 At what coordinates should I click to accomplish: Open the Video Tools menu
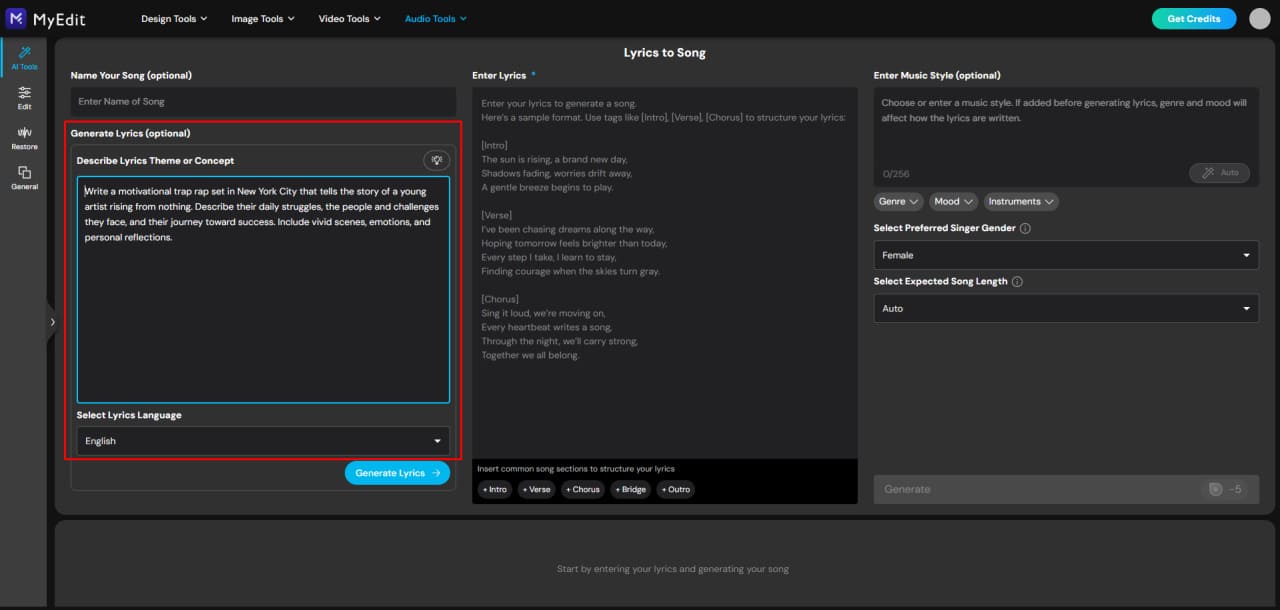coord(349,18)
